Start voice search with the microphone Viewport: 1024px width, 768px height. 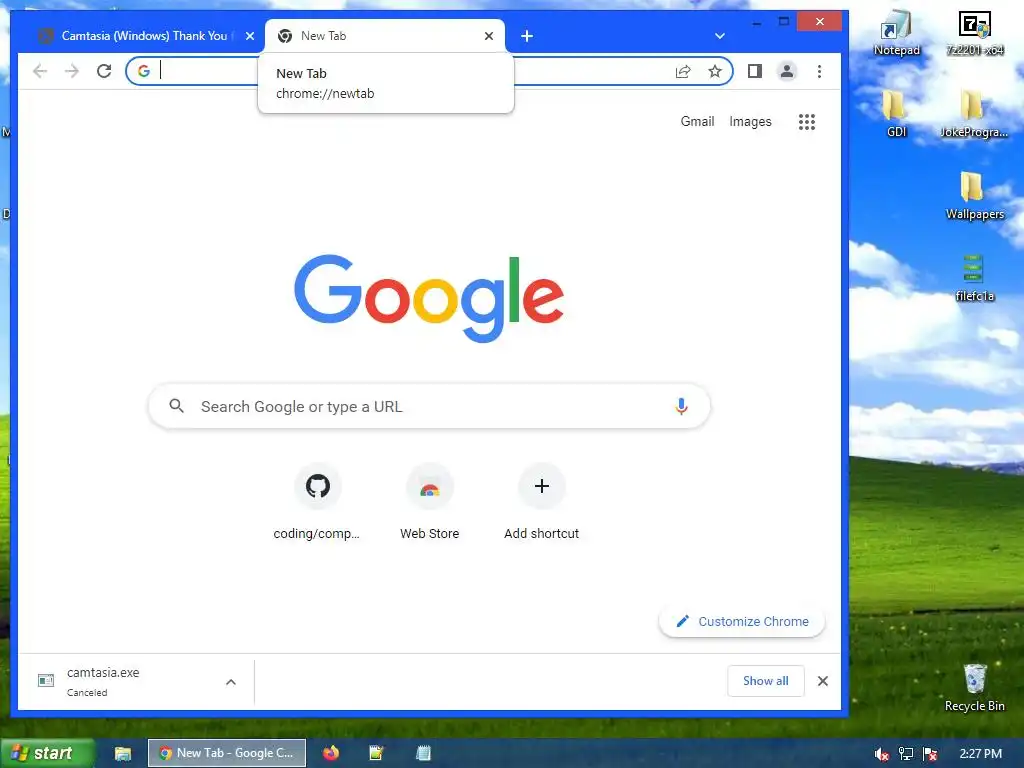click(x=680, y=406)
